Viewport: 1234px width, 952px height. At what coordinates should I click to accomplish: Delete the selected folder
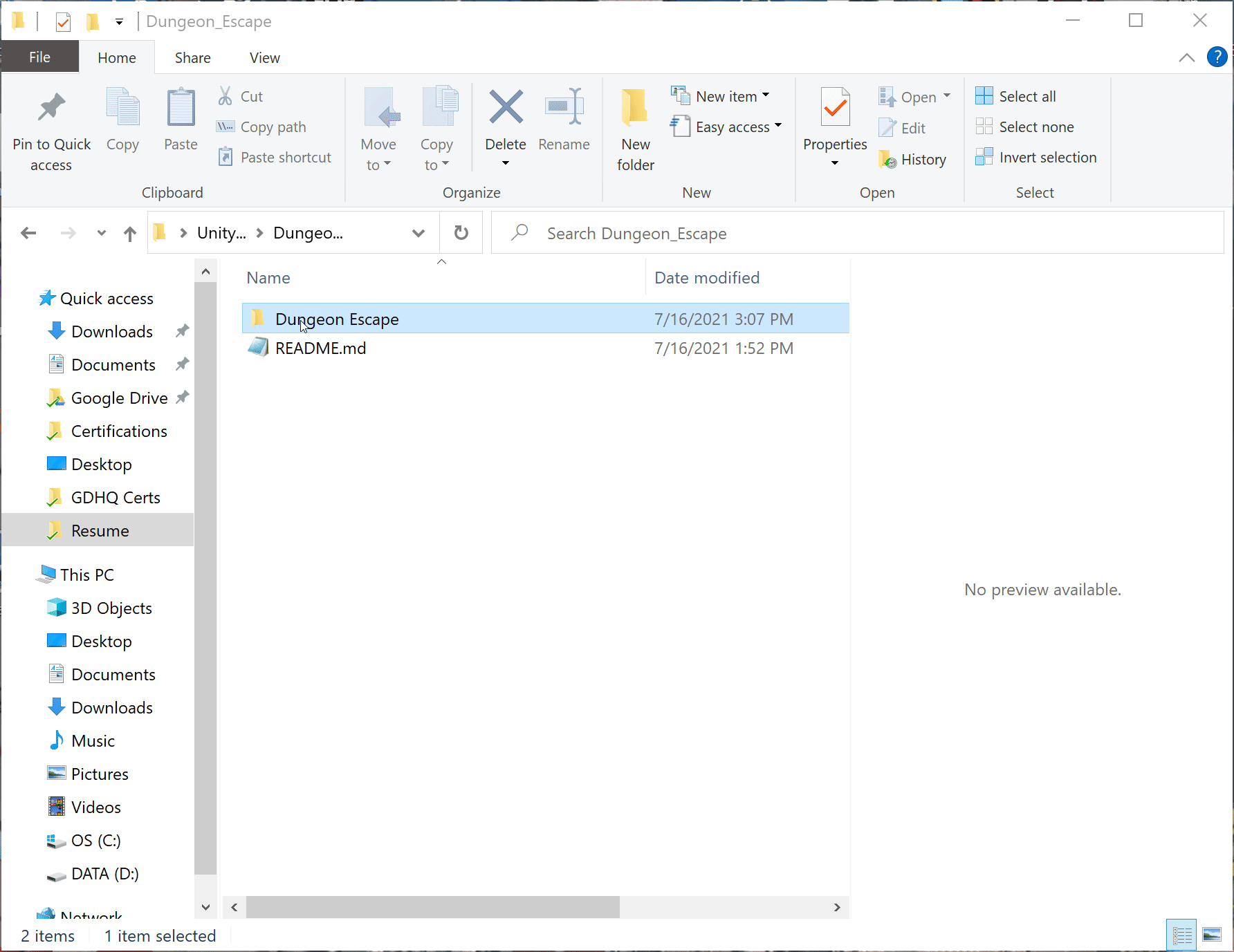[x=505, y=121]
